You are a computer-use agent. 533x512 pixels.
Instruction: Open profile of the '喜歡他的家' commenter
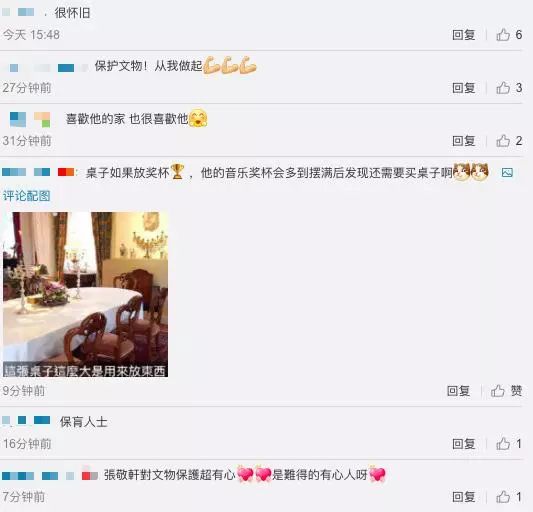[x=30, y=119]
